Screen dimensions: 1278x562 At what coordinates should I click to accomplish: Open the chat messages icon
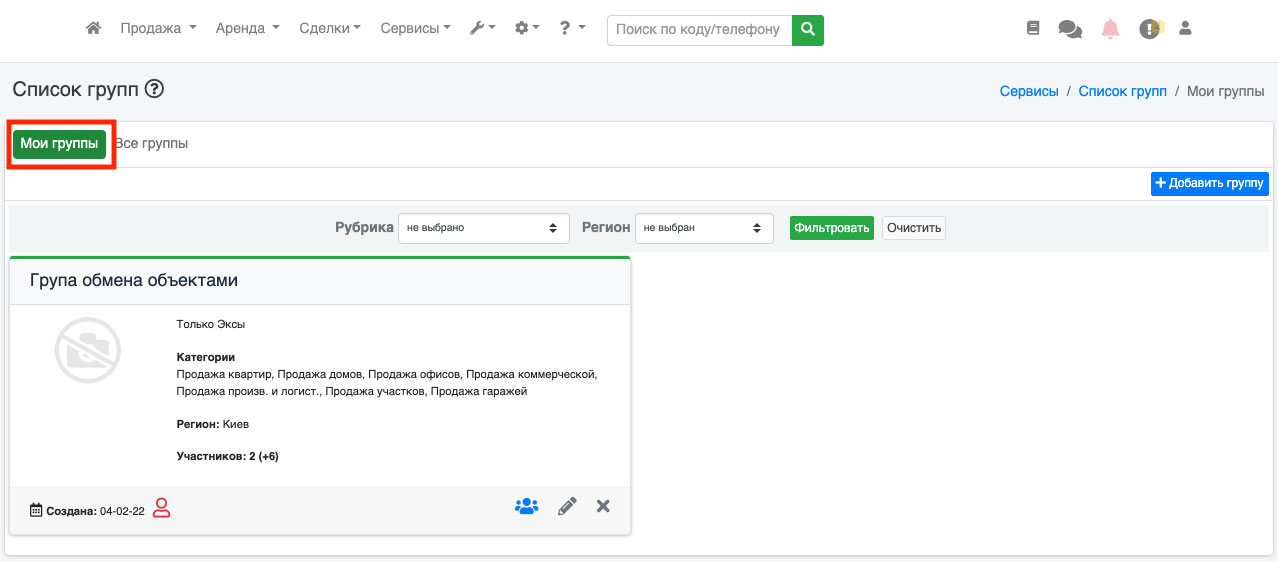pos(1070,30)
